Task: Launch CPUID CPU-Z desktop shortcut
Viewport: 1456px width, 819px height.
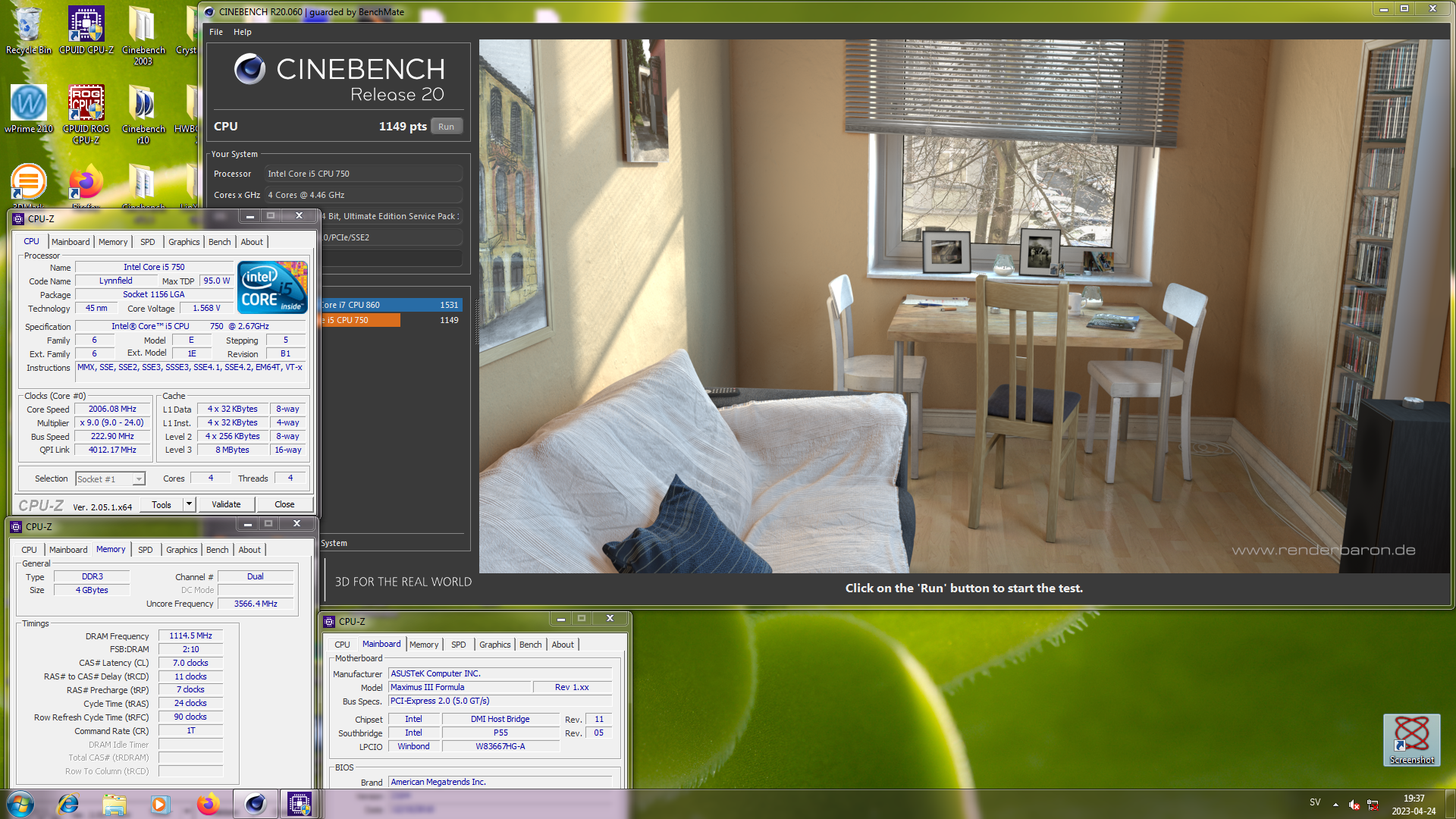Action: tap(86, 30)
